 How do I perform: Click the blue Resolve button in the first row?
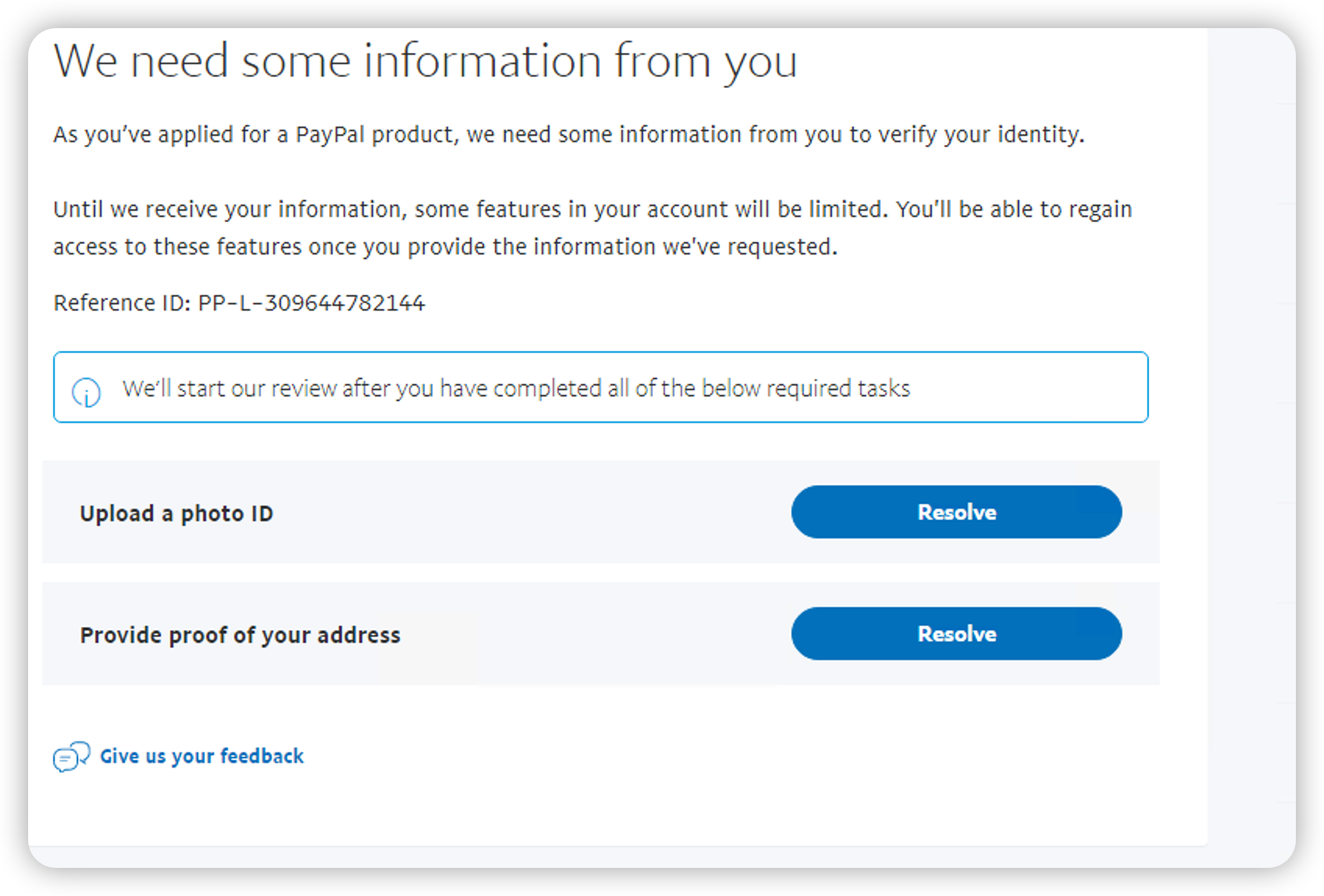tap(956, 512)
